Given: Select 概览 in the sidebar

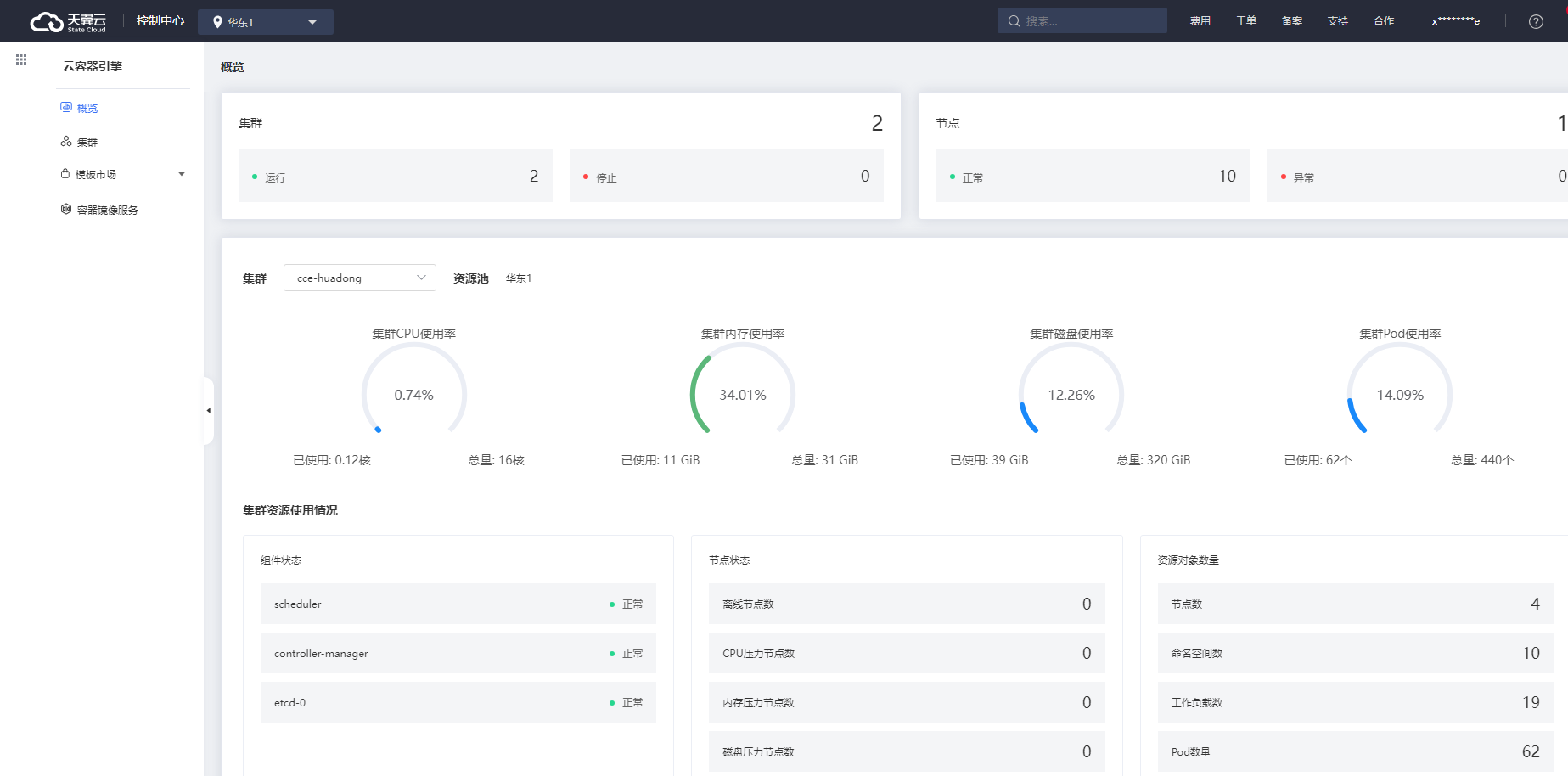Looking at the screenshot, I should click(x=87, y=108).
